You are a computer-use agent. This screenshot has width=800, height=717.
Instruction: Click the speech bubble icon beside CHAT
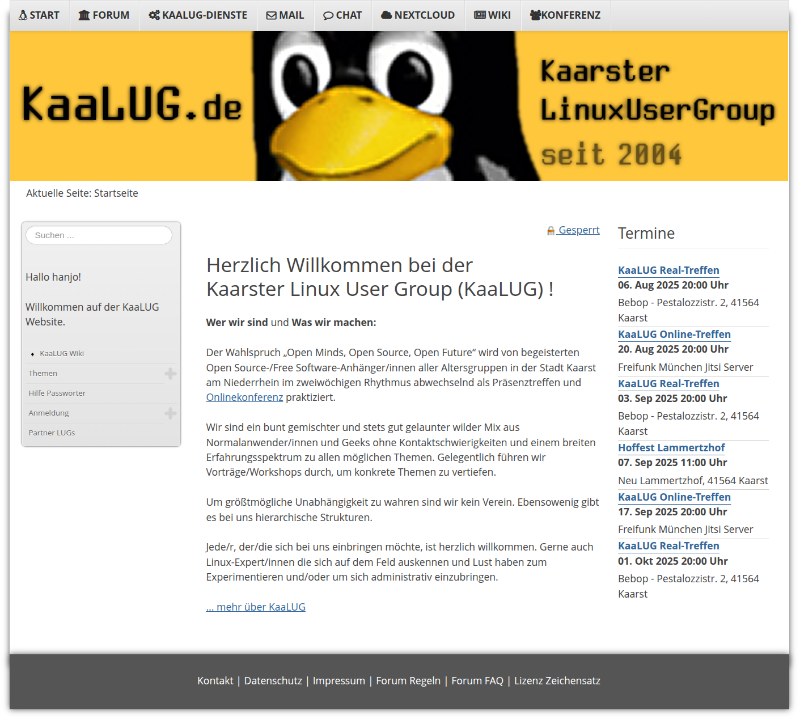pos(328,16)
